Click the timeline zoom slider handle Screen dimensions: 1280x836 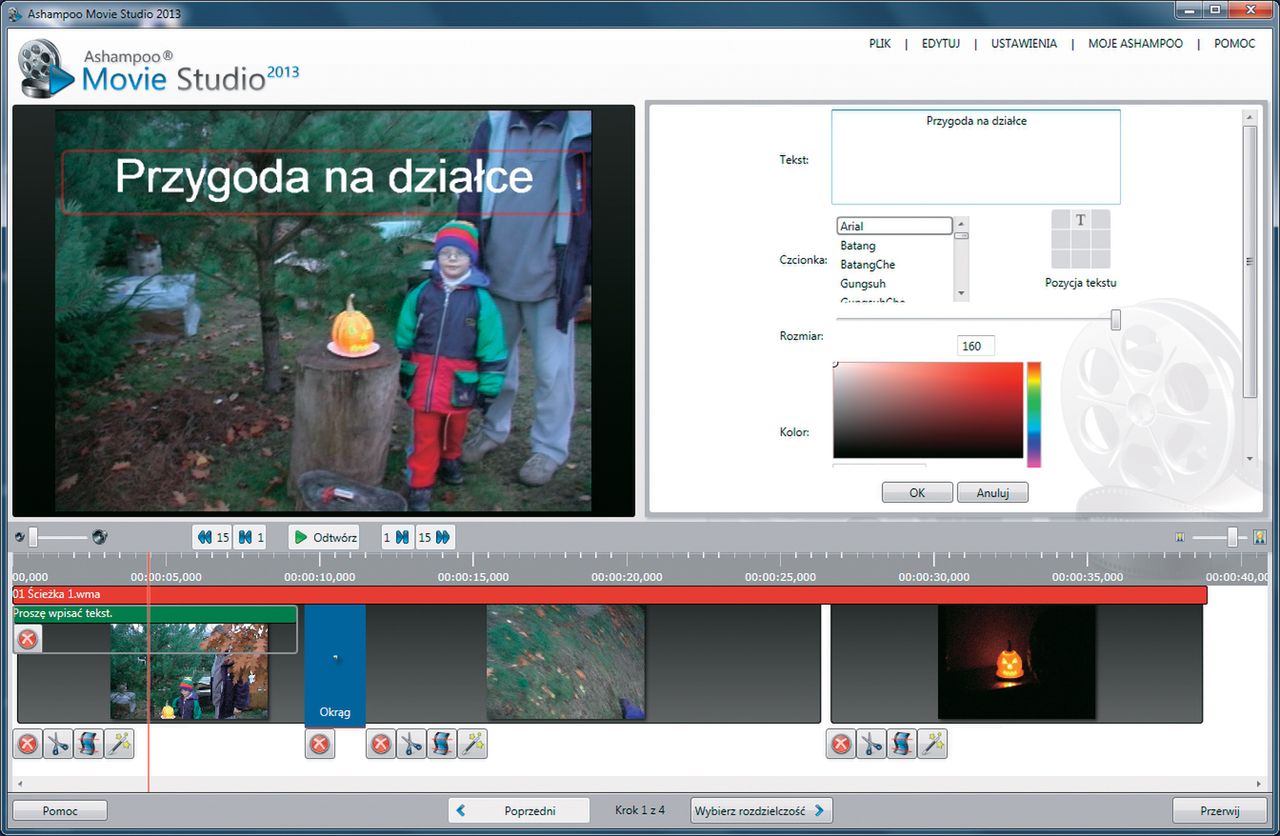[x=1233, y=537]
